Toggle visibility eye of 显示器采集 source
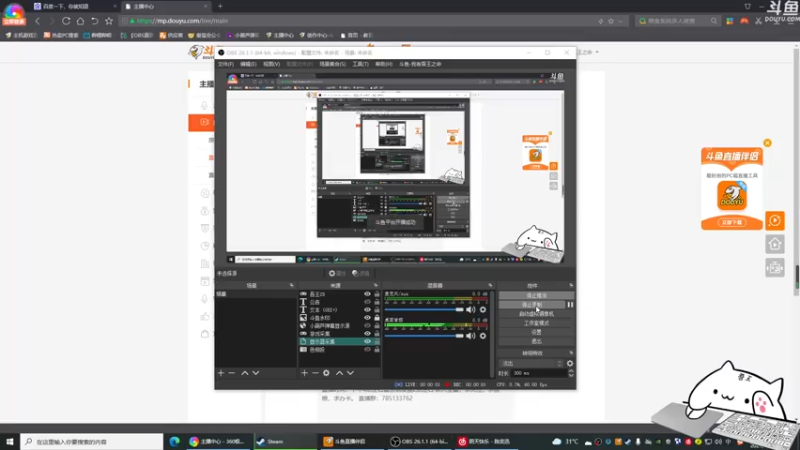The height and width of the screenshot is (450, 800). (367, 341)
